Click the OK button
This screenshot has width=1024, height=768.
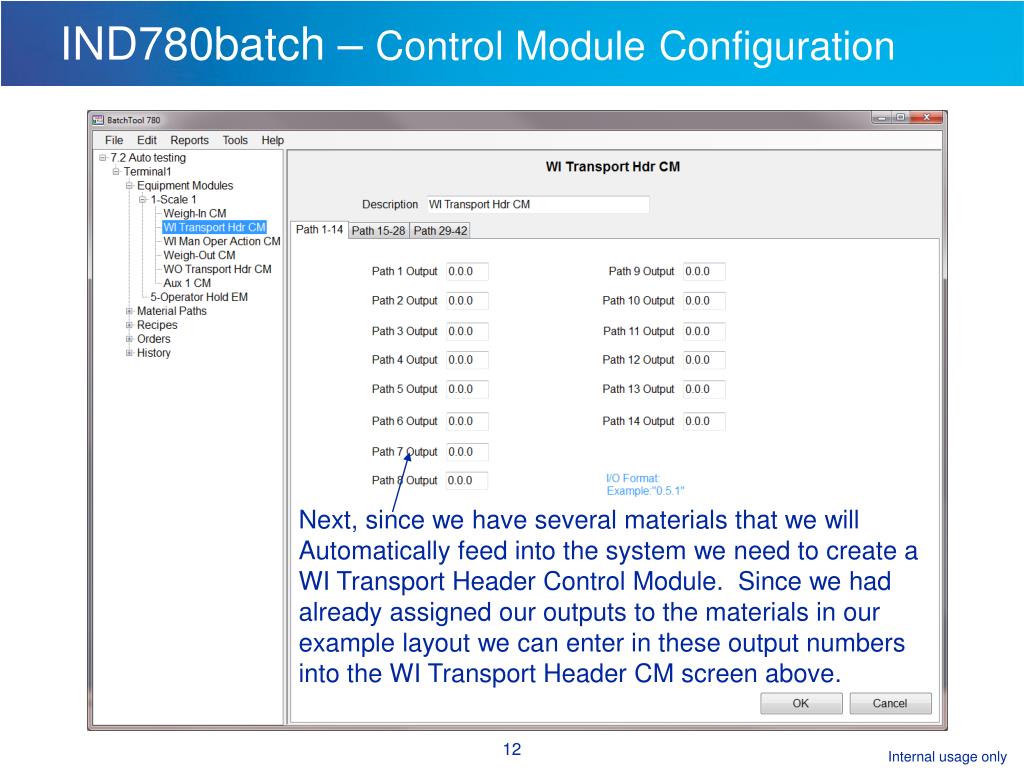click(x=801, y=703)
